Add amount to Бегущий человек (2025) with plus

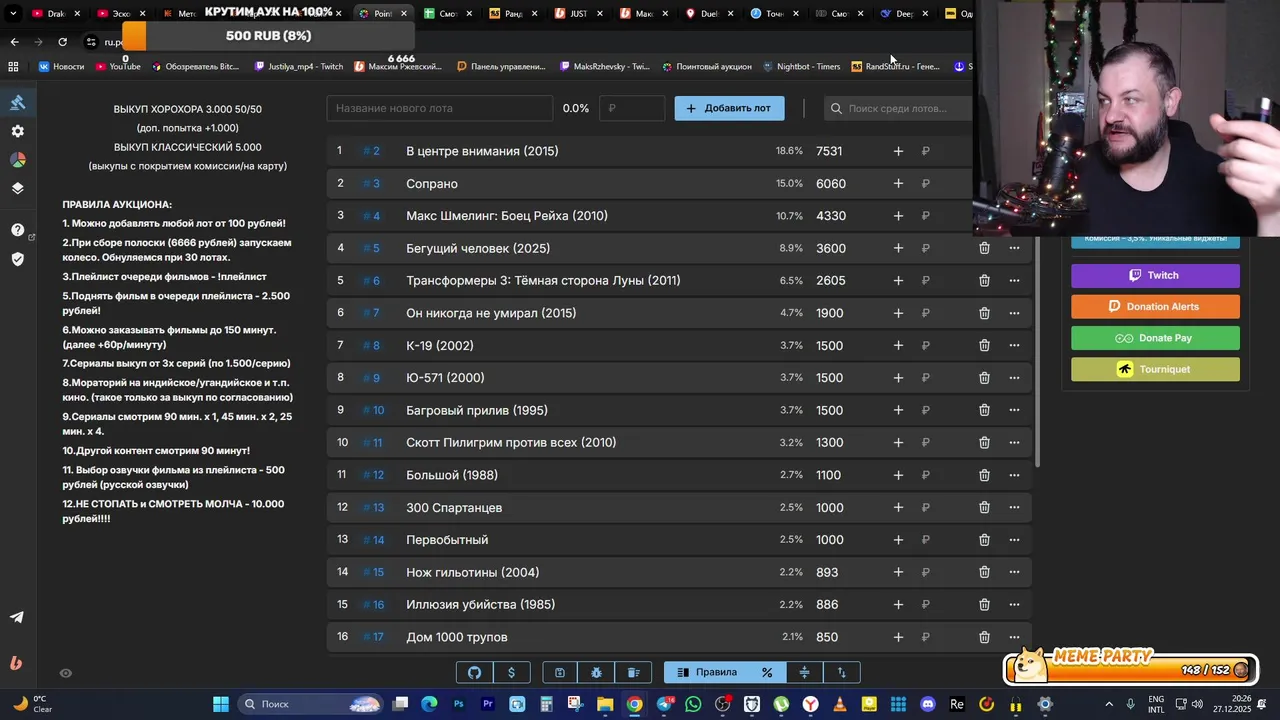(x=898, y=248)
